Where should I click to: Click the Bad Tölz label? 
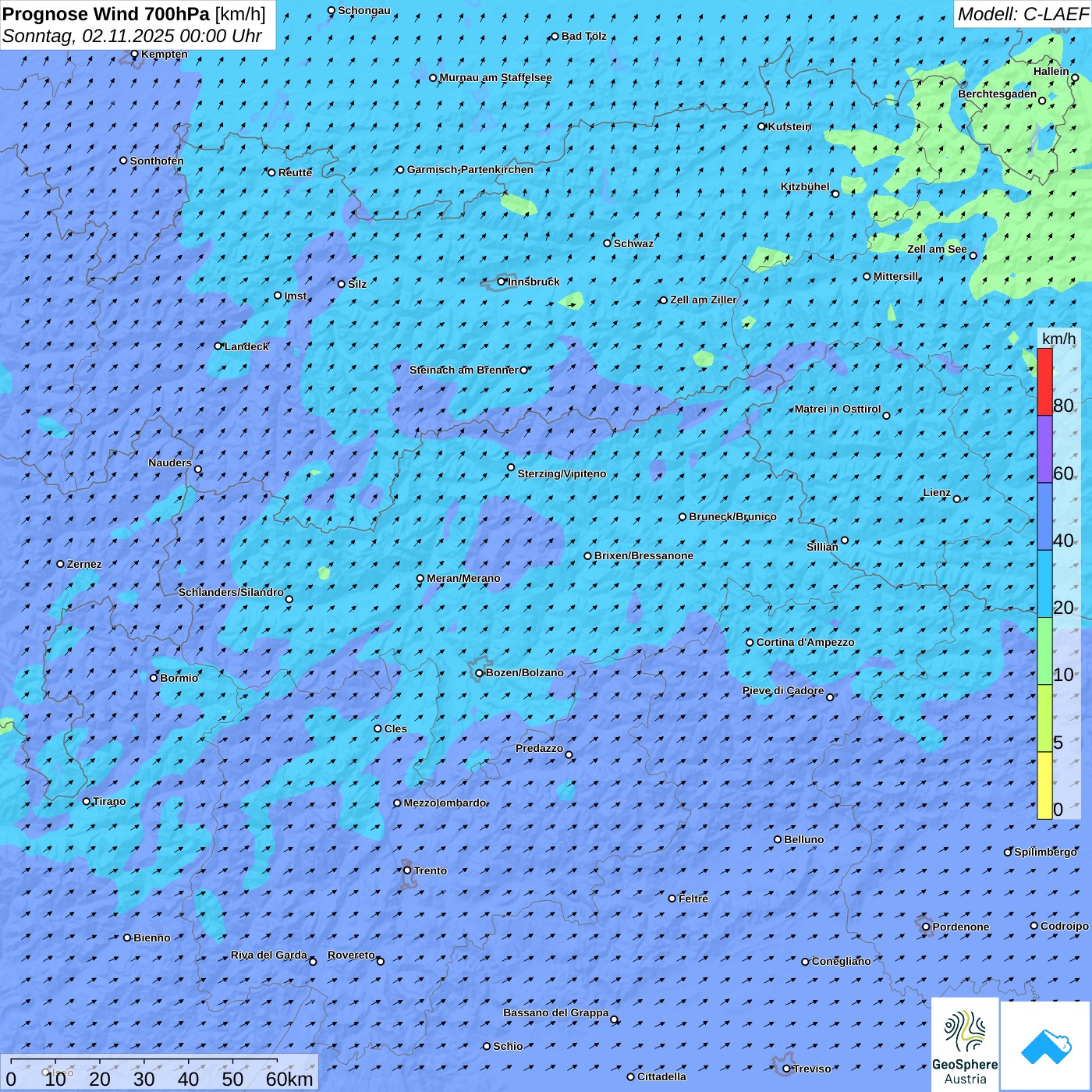(x=583, y=36)
